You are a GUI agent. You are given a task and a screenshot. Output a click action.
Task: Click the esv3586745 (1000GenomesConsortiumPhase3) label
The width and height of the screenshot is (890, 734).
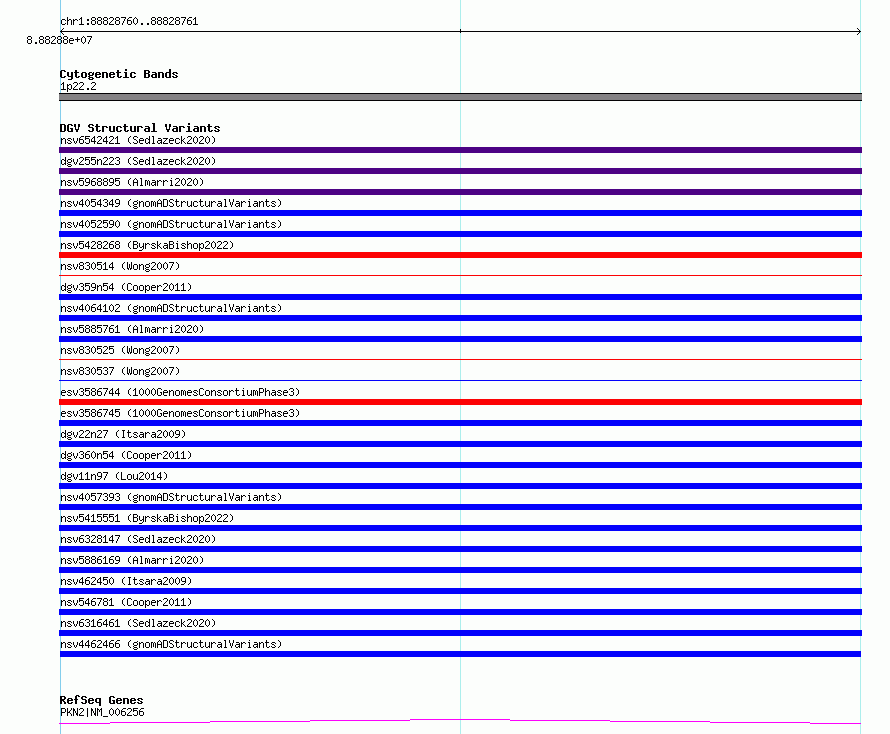pos(180,413)
